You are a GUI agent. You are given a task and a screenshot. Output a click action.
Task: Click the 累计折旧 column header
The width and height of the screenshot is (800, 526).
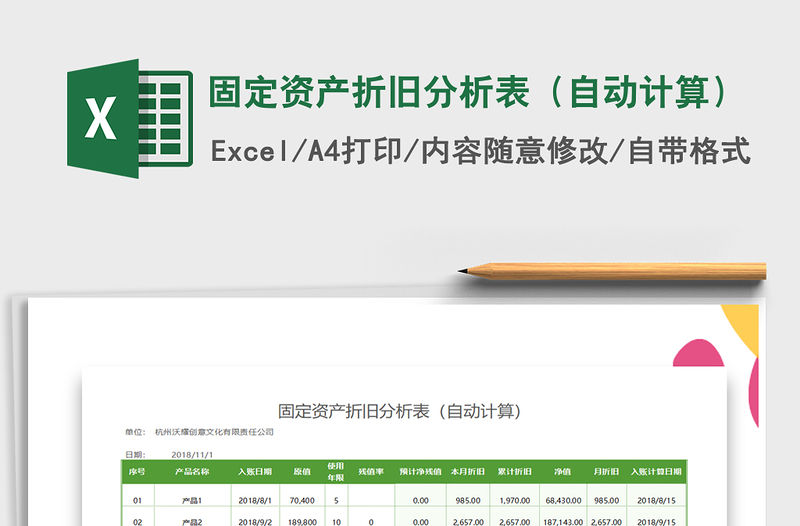(514, 471)
